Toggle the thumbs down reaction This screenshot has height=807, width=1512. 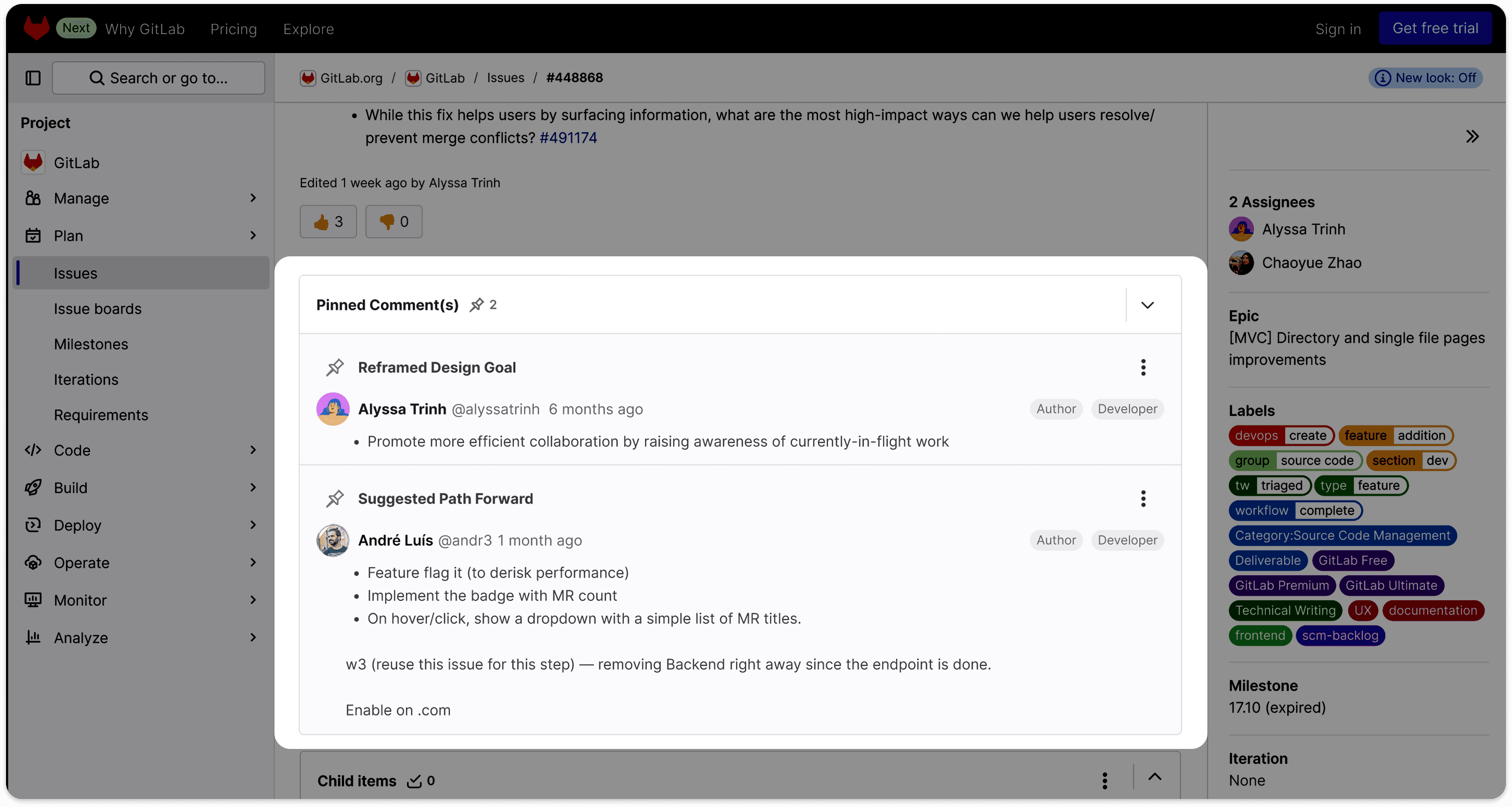point(394,222)
